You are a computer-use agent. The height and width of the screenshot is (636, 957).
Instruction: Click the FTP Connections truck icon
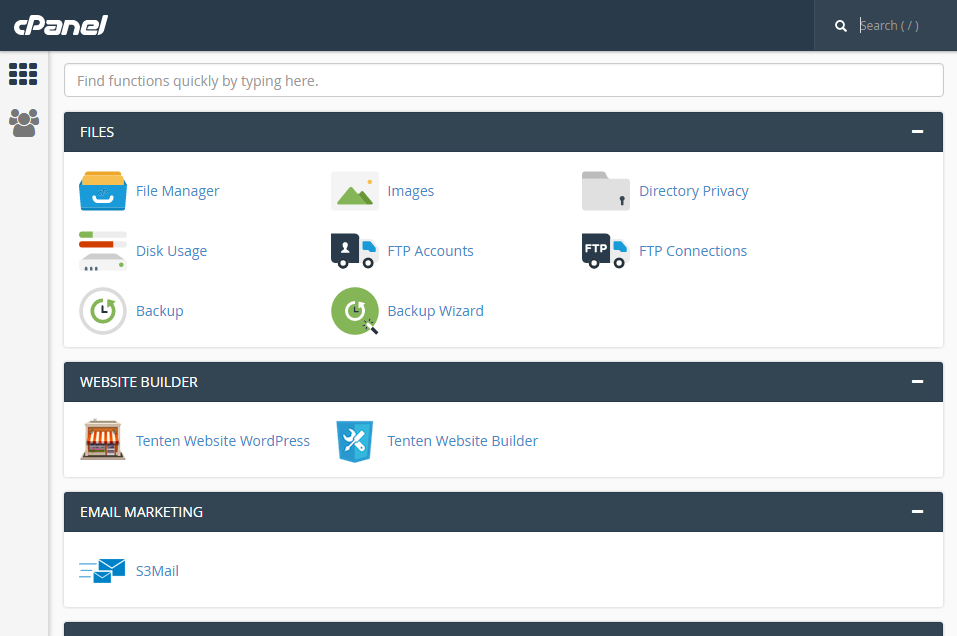pos(605,251)
